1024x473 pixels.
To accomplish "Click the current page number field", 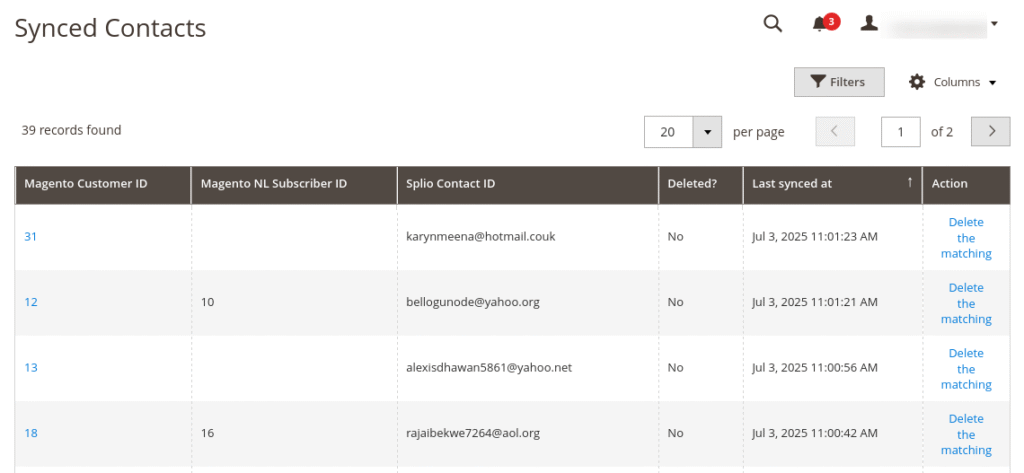I will (900, 131).
